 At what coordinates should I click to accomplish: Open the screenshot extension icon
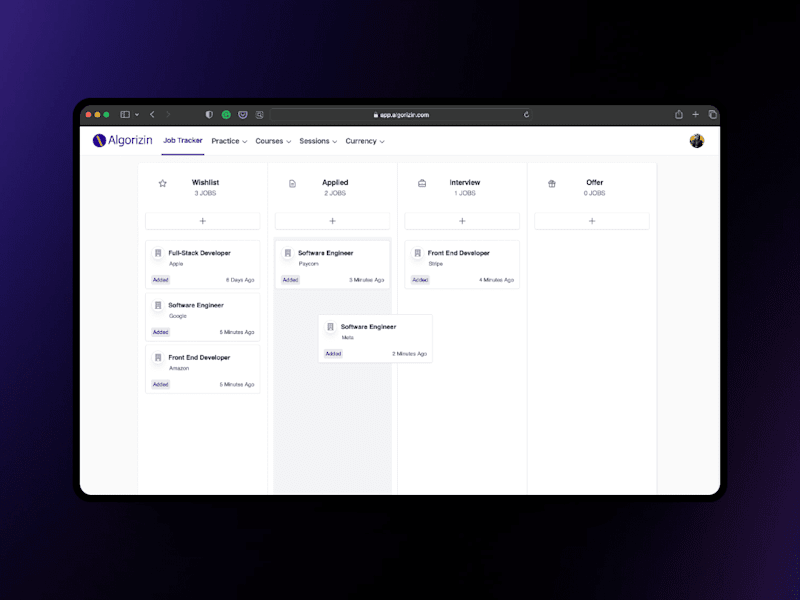[259, 115]
